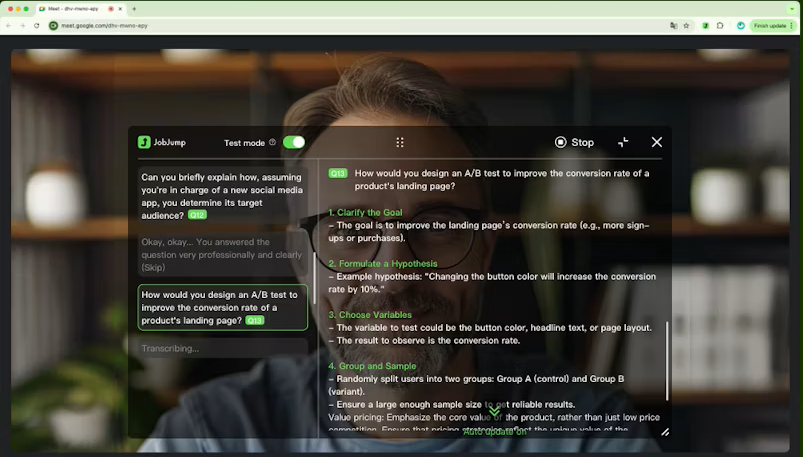Click the Finish update button

[x=770, y=26]
